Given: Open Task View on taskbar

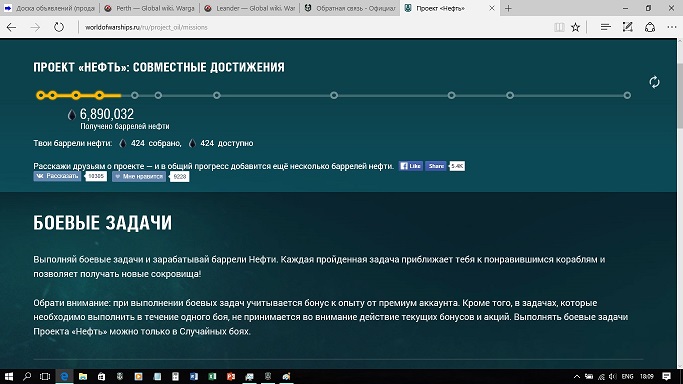Looking at the screenshot, I should pyautogui.click(x=45, y=377).
